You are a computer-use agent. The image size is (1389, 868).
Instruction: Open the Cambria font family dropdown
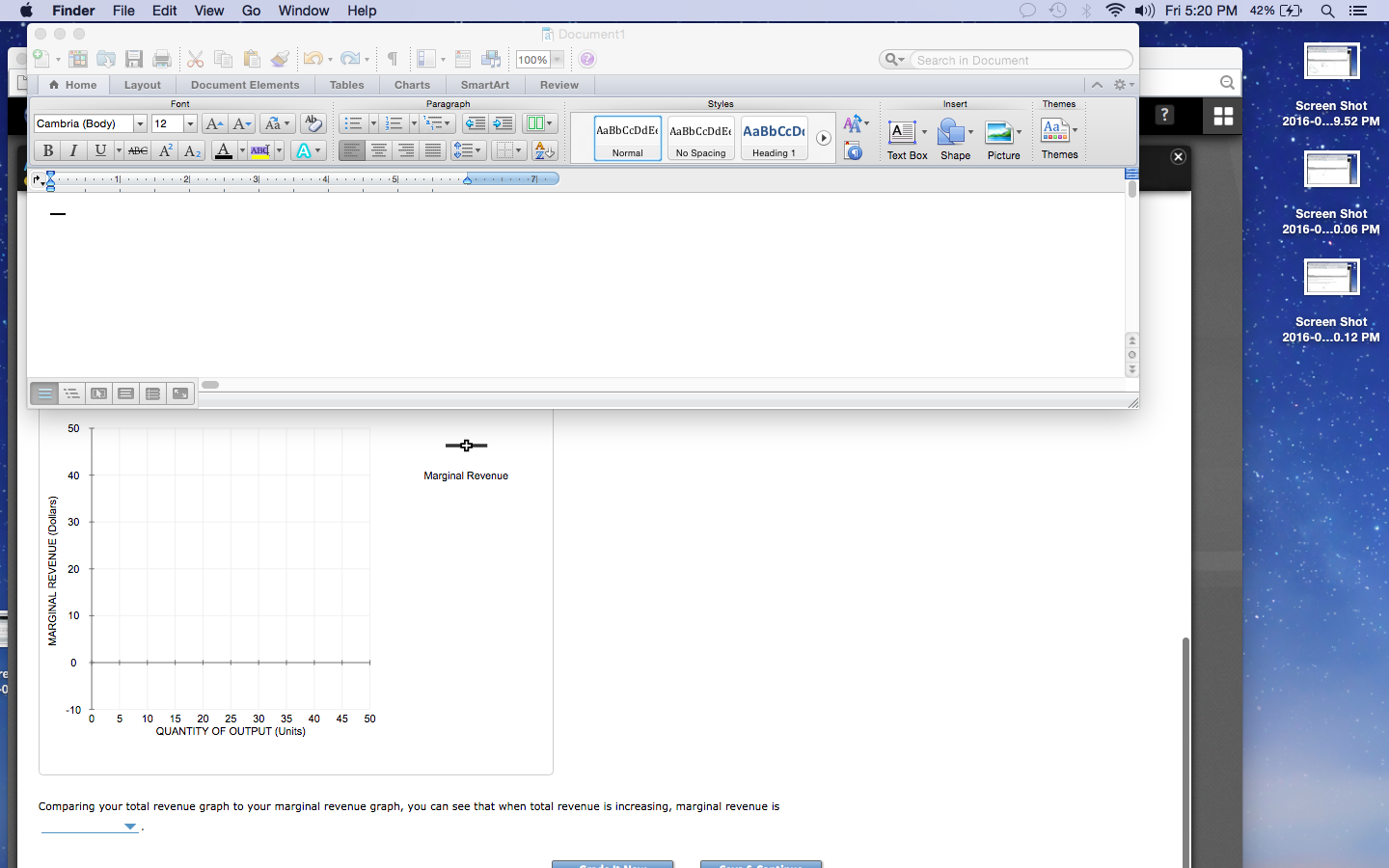click(140, 123)
